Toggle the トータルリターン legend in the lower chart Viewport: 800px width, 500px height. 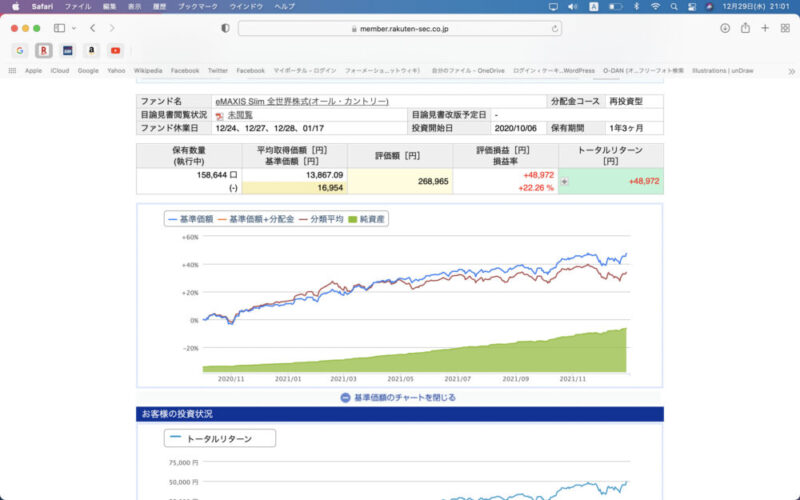pyautogui.click(x=211, y=438)
